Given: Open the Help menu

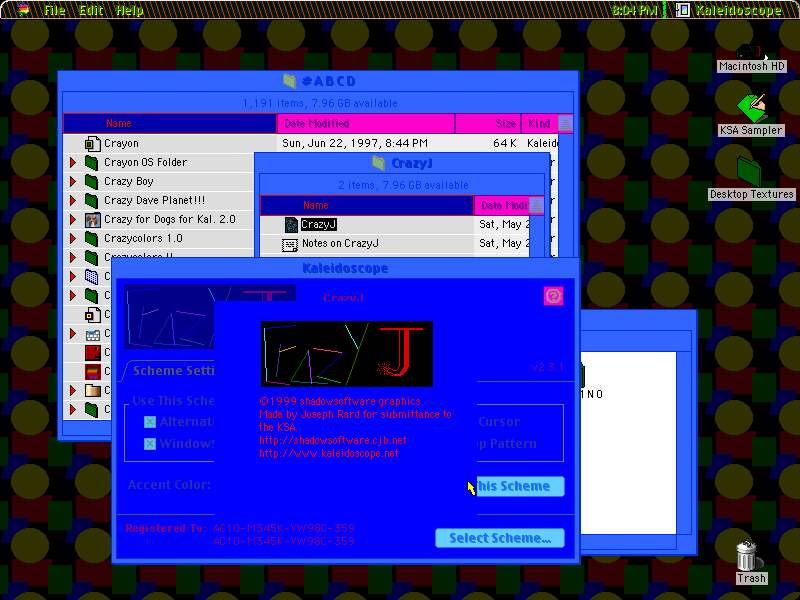Looking at the screenshot, I should point(130,10).
